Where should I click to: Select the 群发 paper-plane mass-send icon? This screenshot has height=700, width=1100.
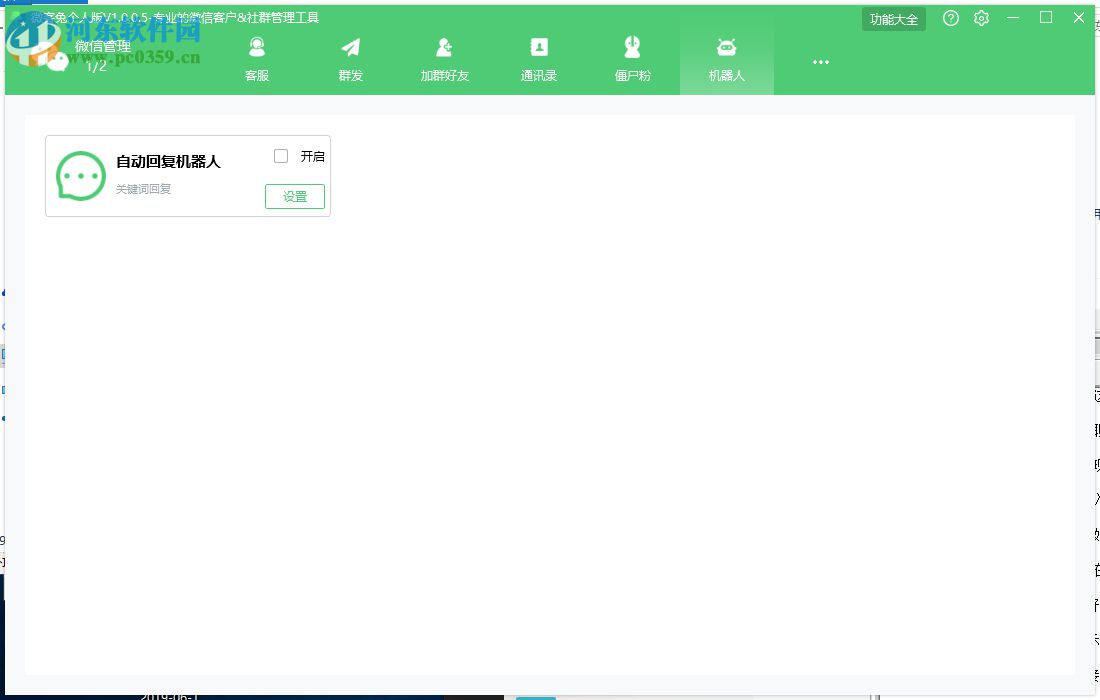pyautogui.click(x=350, y=46)
